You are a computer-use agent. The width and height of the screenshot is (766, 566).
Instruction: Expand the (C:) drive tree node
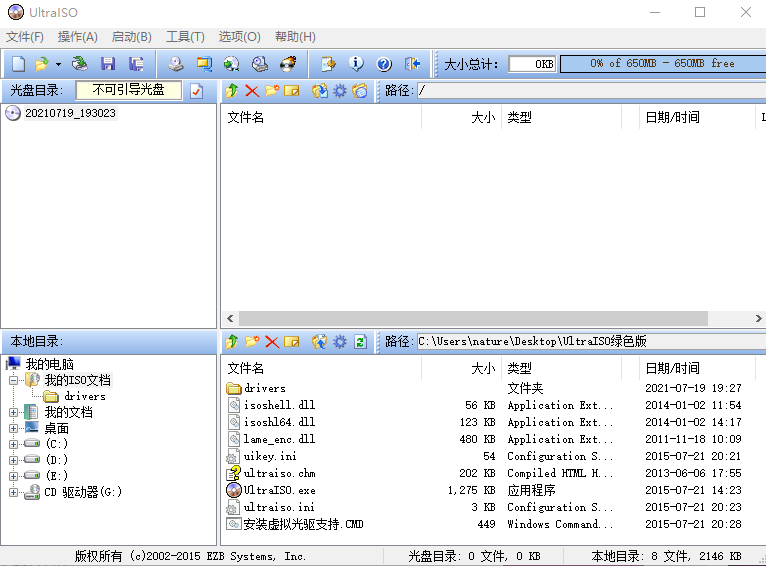14,443
